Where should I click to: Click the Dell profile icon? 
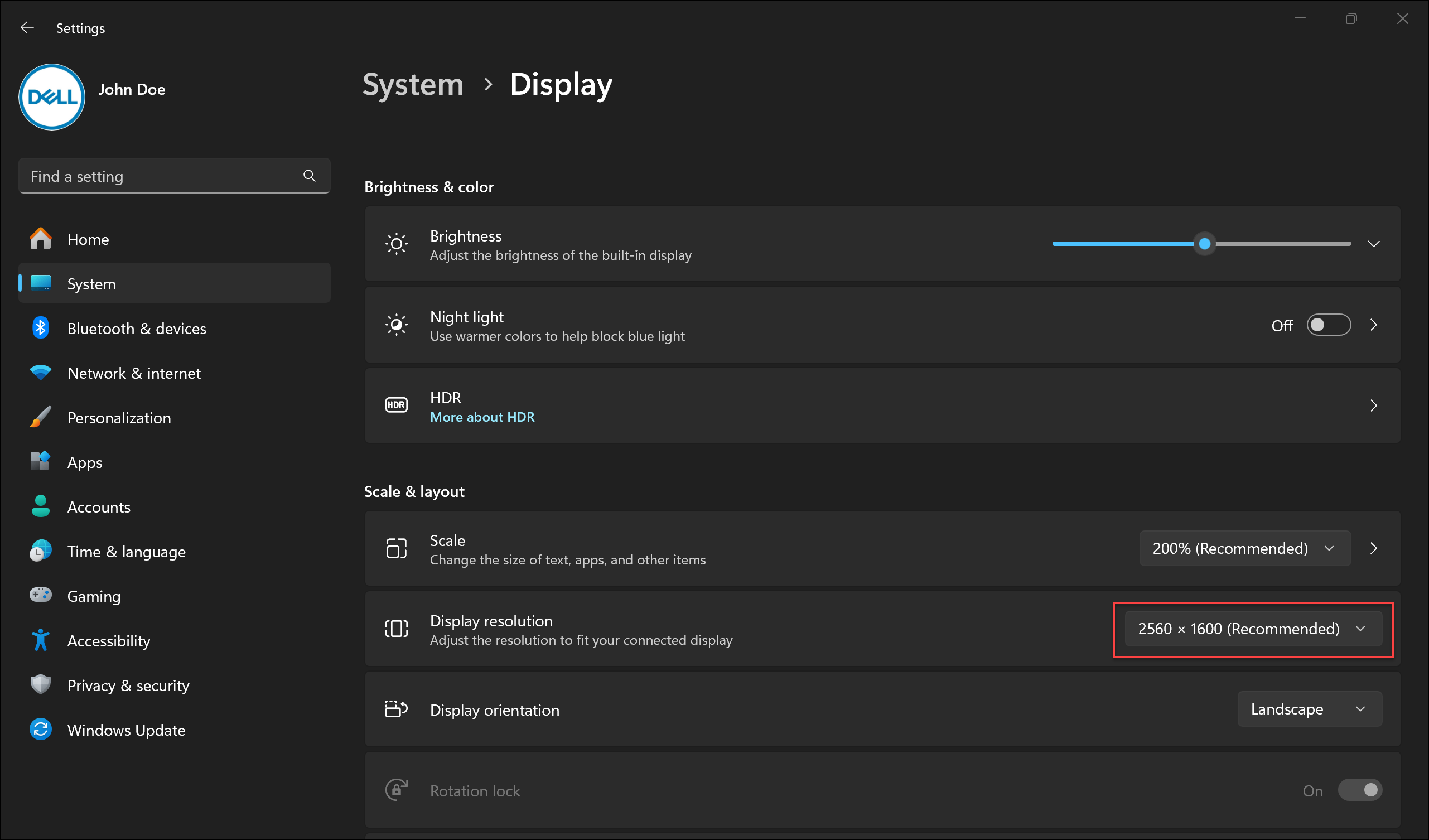pos(51,89)
